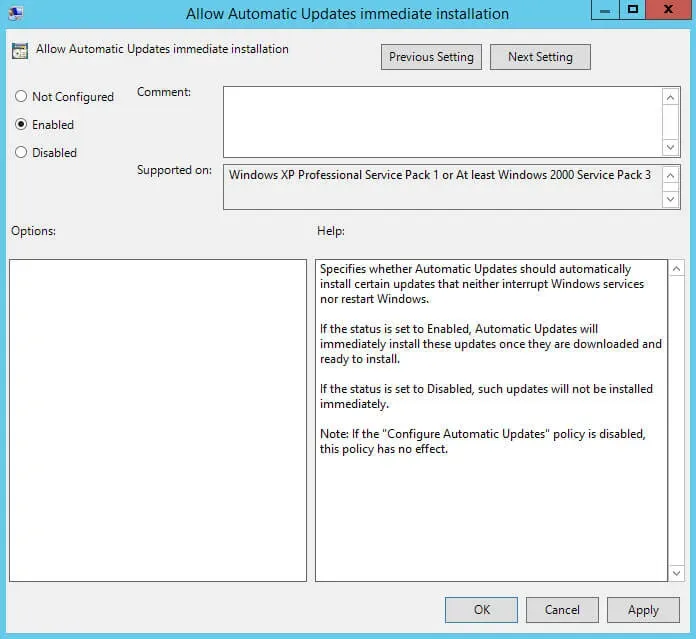Click the 'Options:' label

click(x=33, y=231)
